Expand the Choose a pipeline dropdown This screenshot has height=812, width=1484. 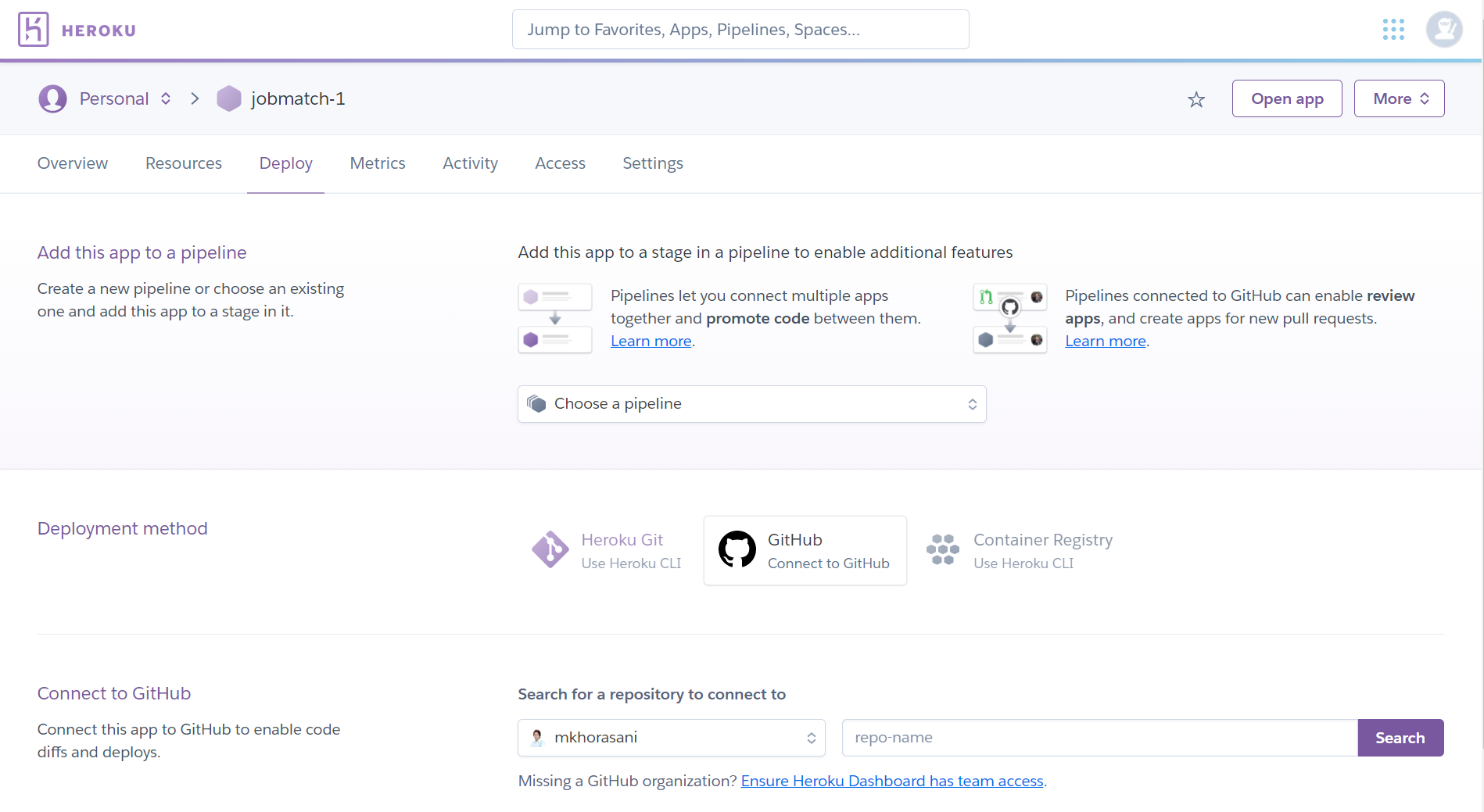(751, 404)
